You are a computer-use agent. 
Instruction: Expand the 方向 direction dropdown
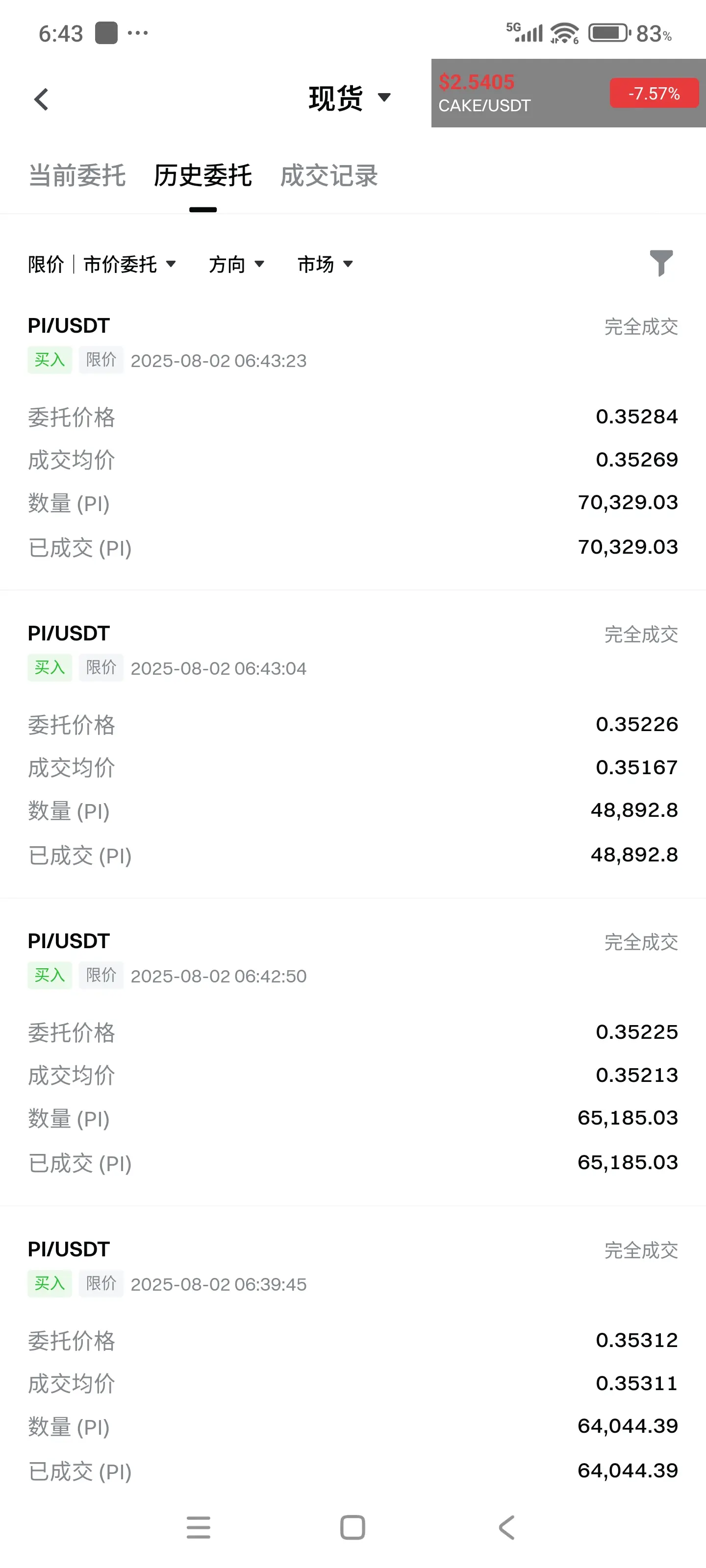[x=236, y=264]
